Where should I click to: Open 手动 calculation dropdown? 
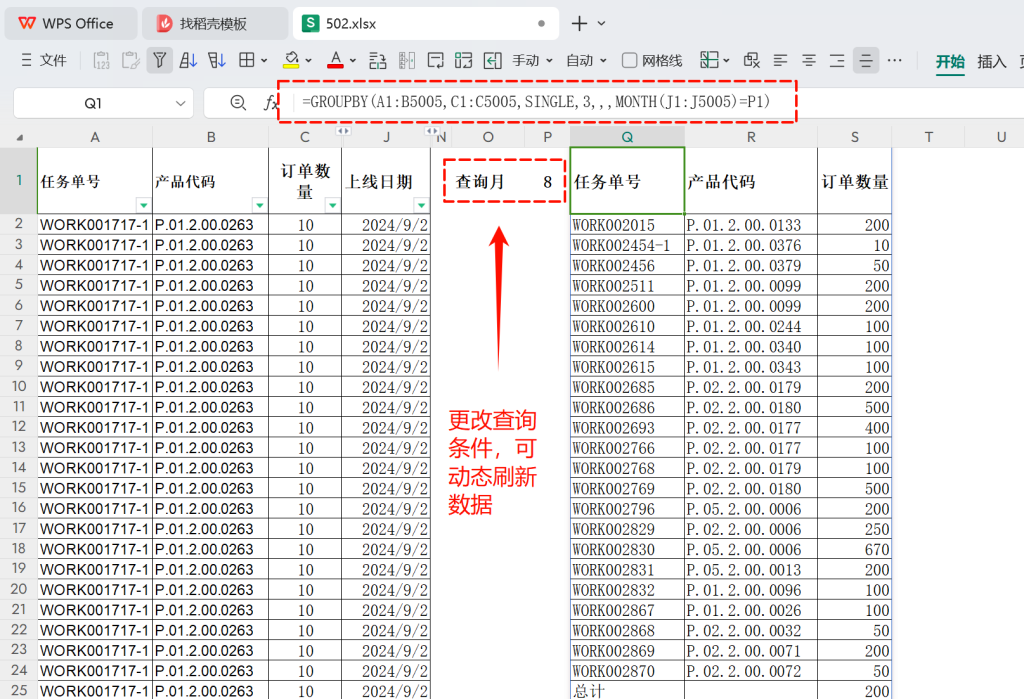[532, 61]
